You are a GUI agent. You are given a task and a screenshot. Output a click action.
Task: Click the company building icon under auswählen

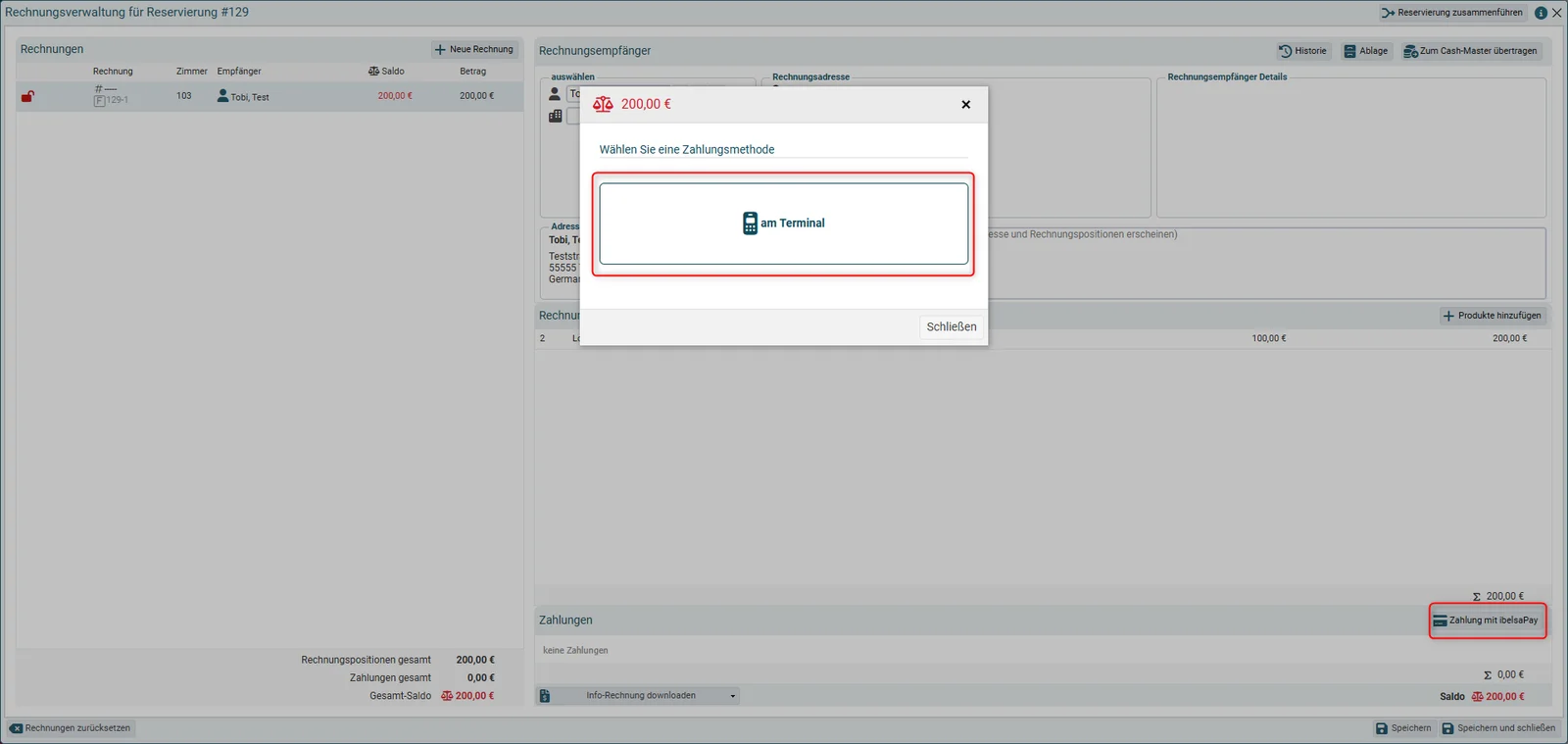(555, 116)
